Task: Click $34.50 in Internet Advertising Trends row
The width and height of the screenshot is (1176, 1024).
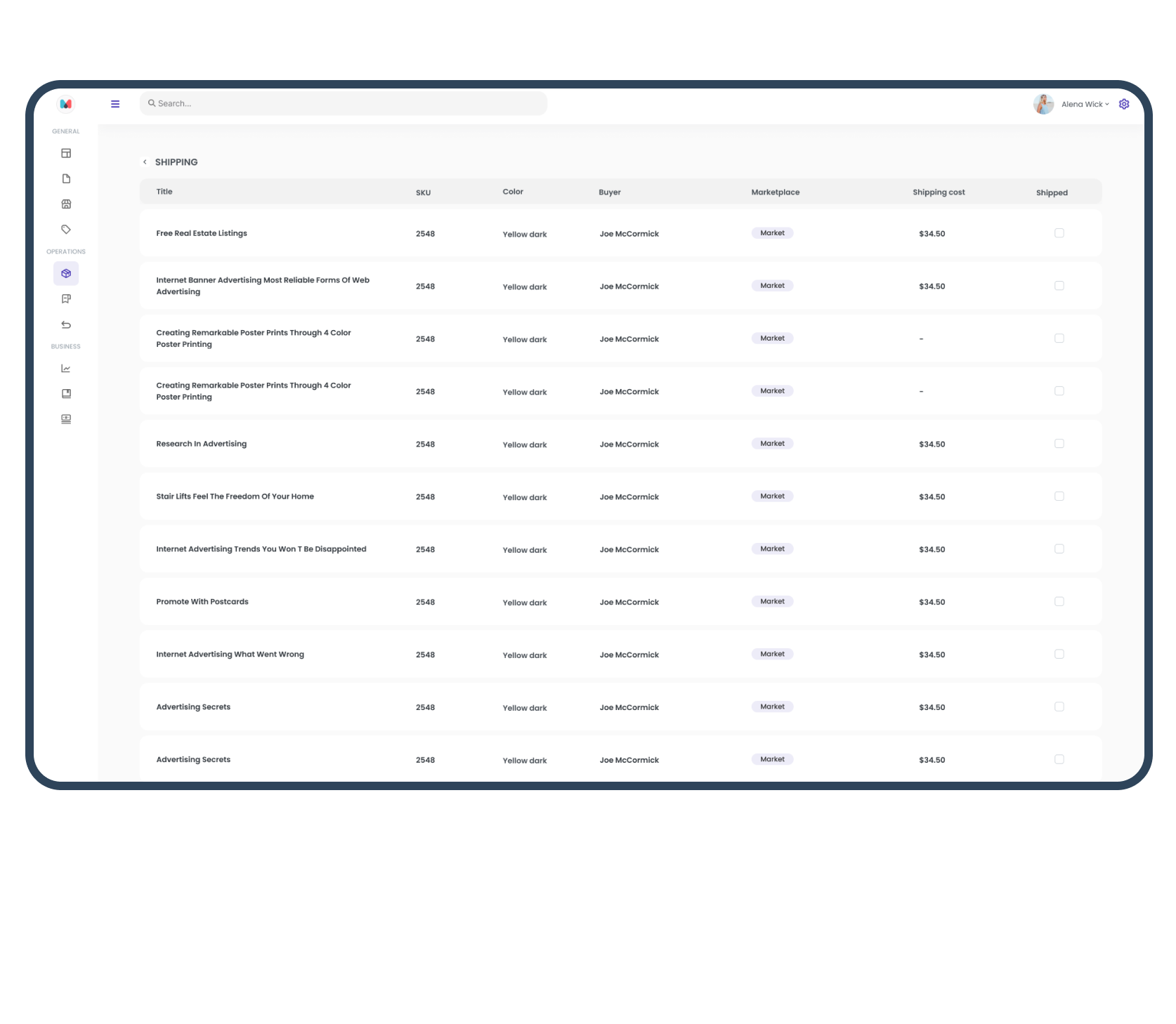Action: 932,550
